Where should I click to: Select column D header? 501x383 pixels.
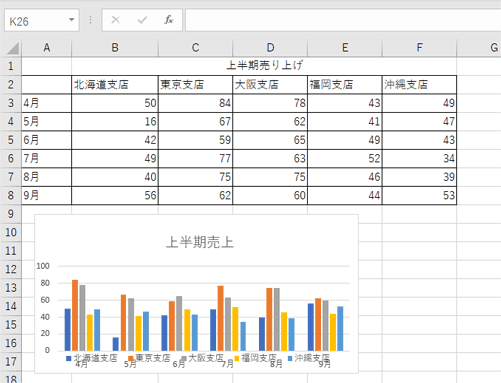click(270, 48)
